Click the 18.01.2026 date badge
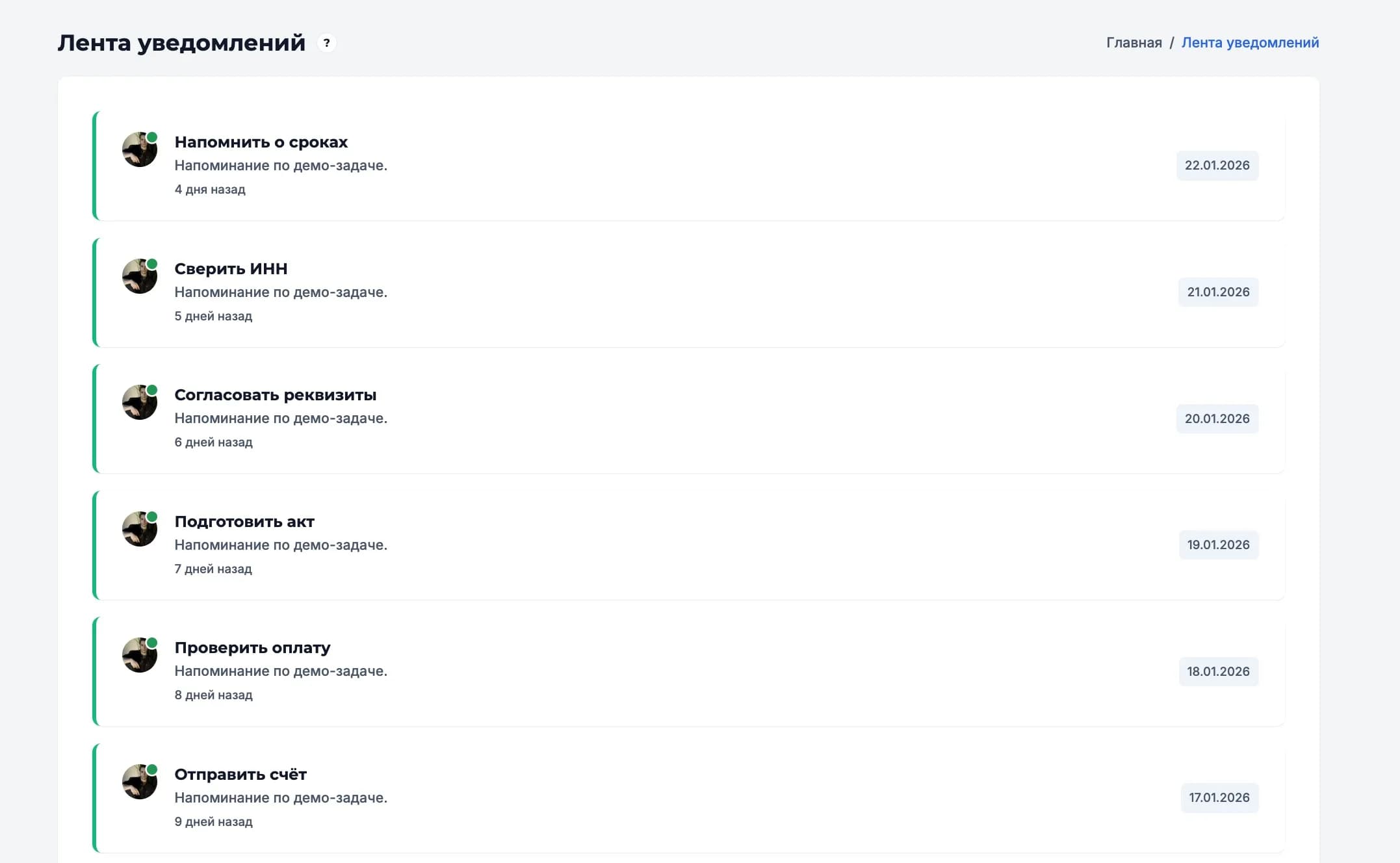The image size is (1400, 863). [1218, 671]
